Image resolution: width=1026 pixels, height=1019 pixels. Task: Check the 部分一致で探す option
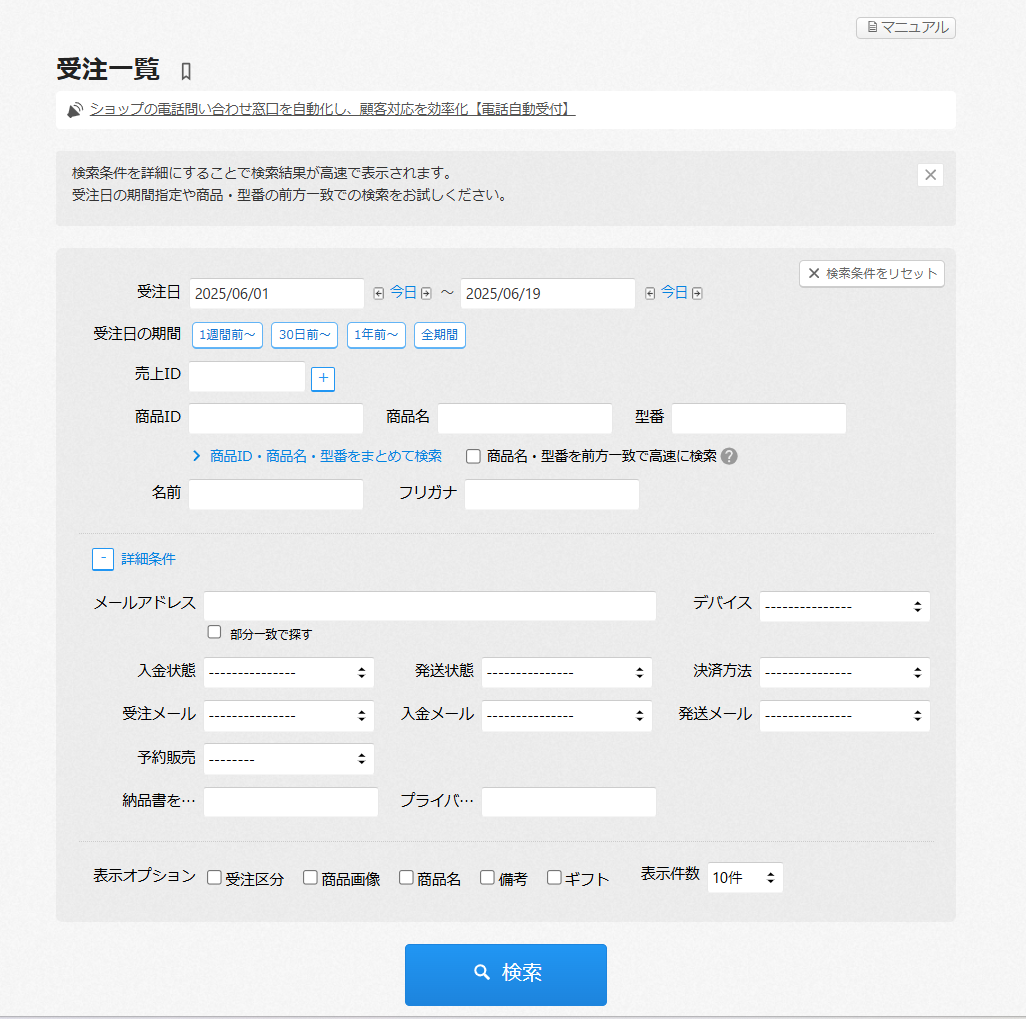click(x=214, y=632)
